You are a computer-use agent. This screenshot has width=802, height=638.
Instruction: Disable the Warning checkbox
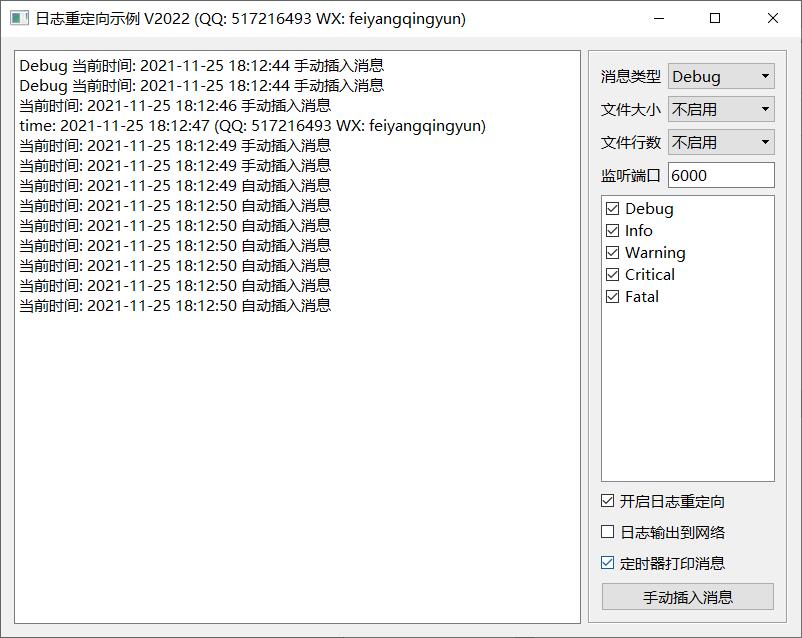(x=613, y=253)
